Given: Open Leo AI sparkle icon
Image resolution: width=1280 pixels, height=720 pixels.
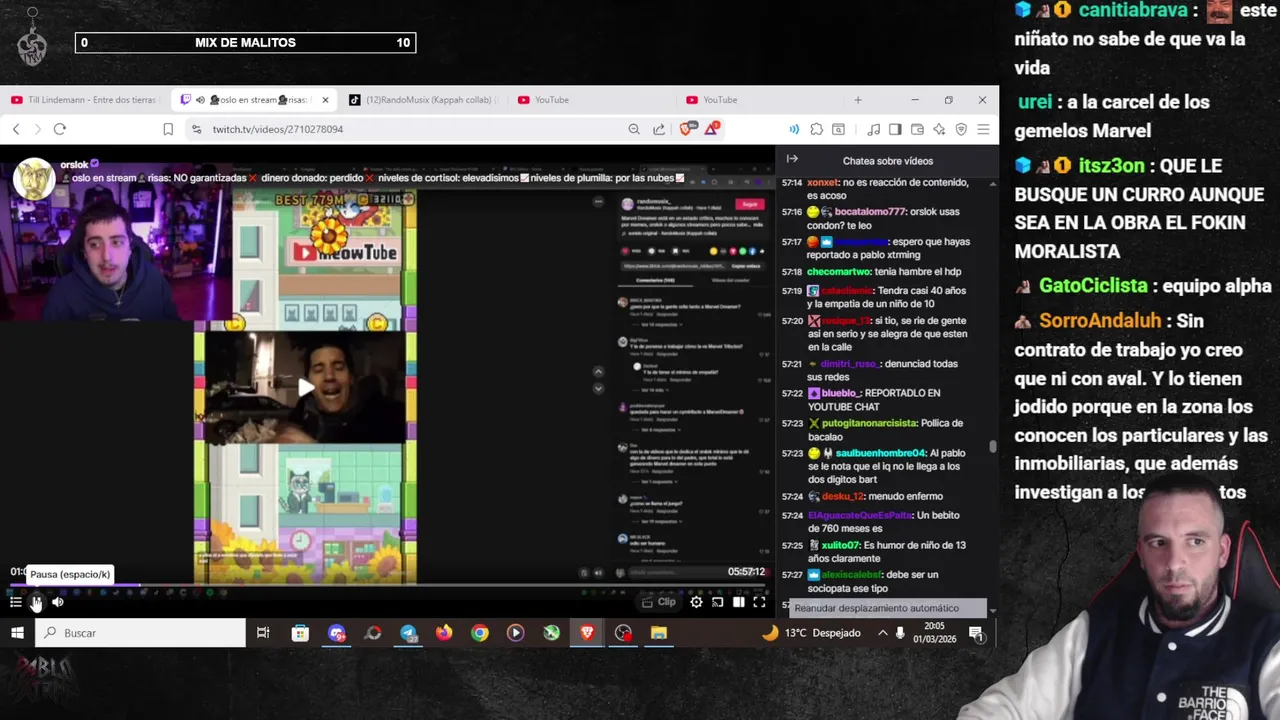Looking at the screenshot, I should click(x=939, y=129).
